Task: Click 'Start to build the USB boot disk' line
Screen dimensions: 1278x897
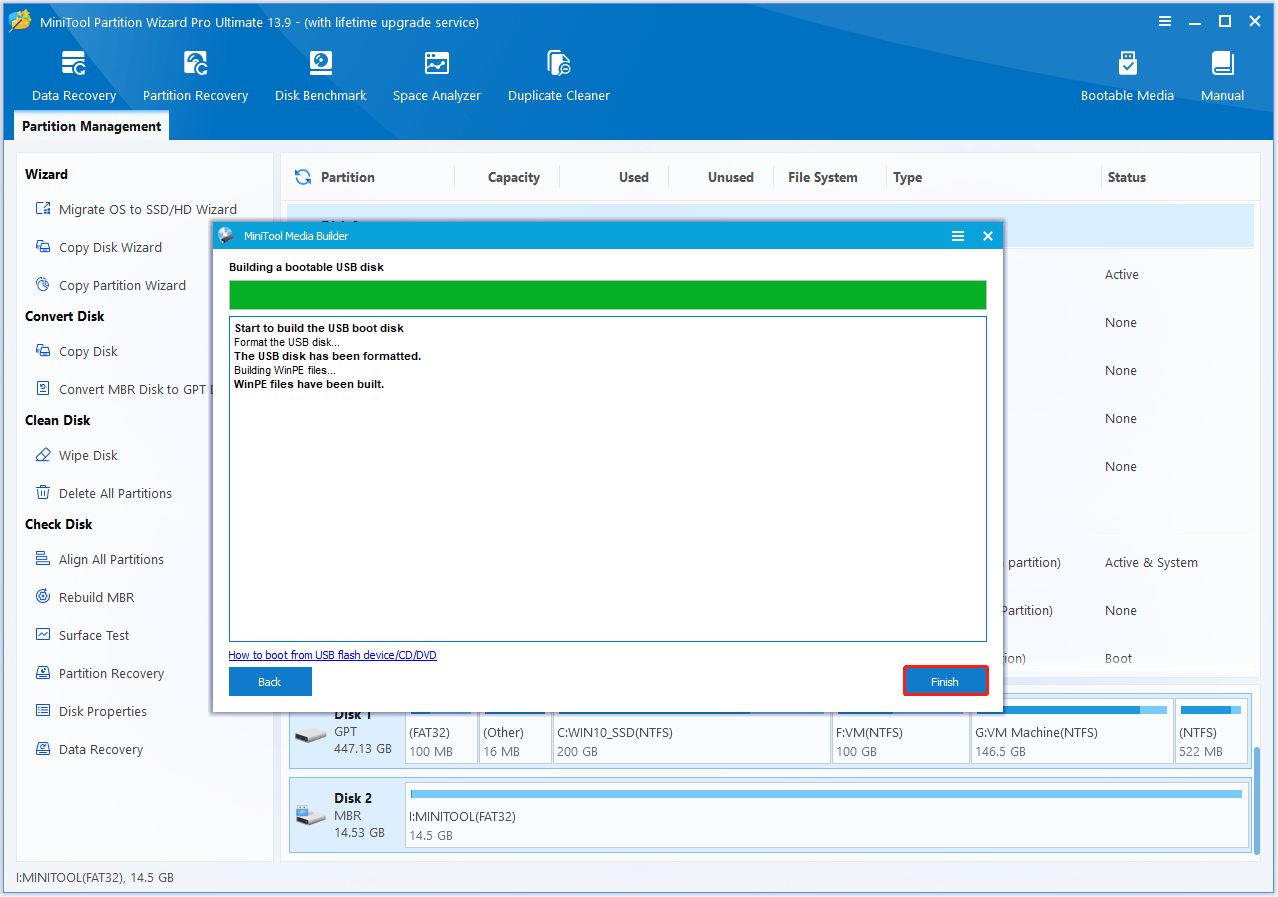Action: point(319,328)
